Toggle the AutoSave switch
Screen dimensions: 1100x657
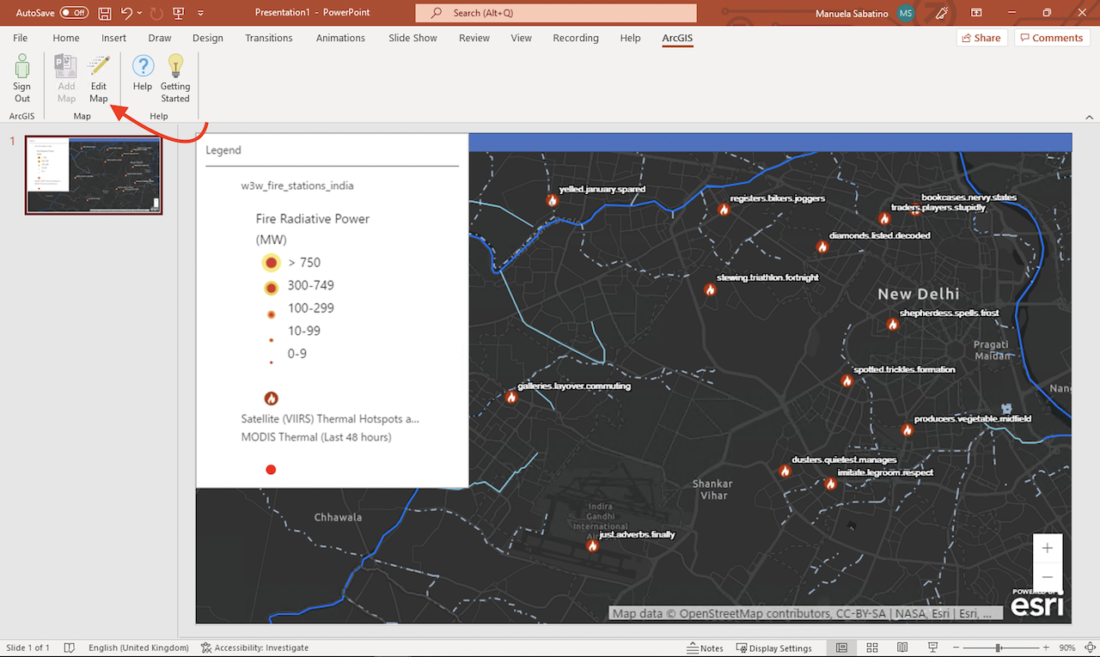74,13
